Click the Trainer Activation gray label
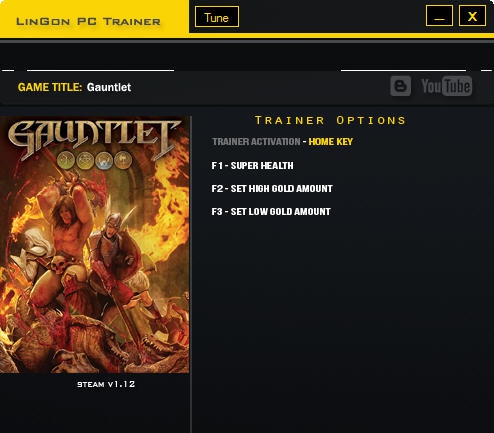 click(256, 142)
